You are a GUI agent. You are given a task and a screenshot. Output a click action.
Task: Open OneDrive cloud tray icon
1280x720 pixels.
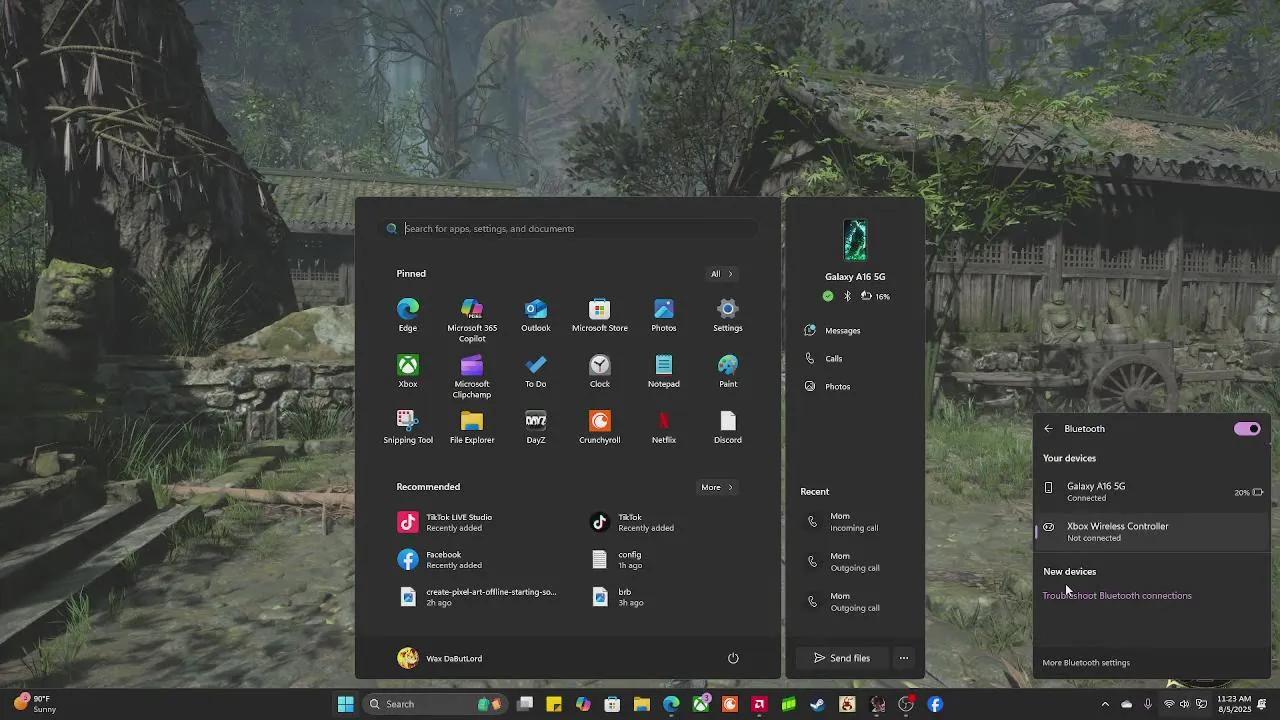1127,704
